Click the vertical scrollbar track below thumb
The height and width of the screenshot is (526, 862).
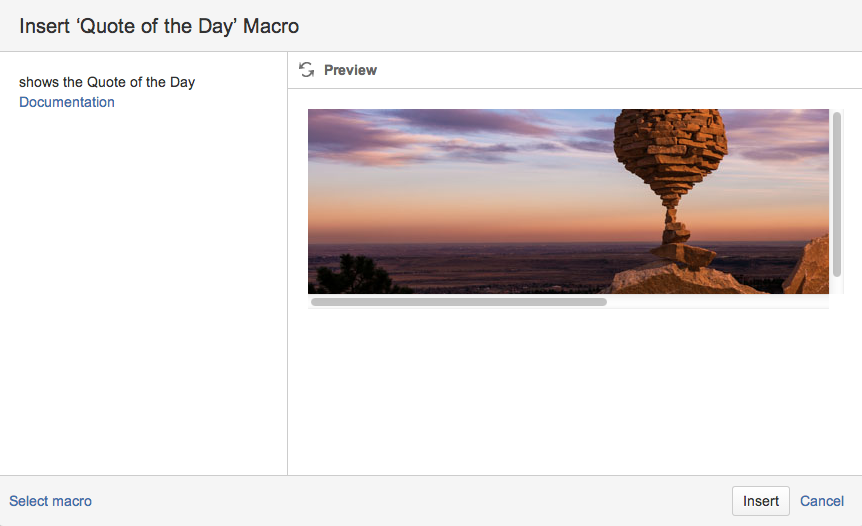(837, 287)
